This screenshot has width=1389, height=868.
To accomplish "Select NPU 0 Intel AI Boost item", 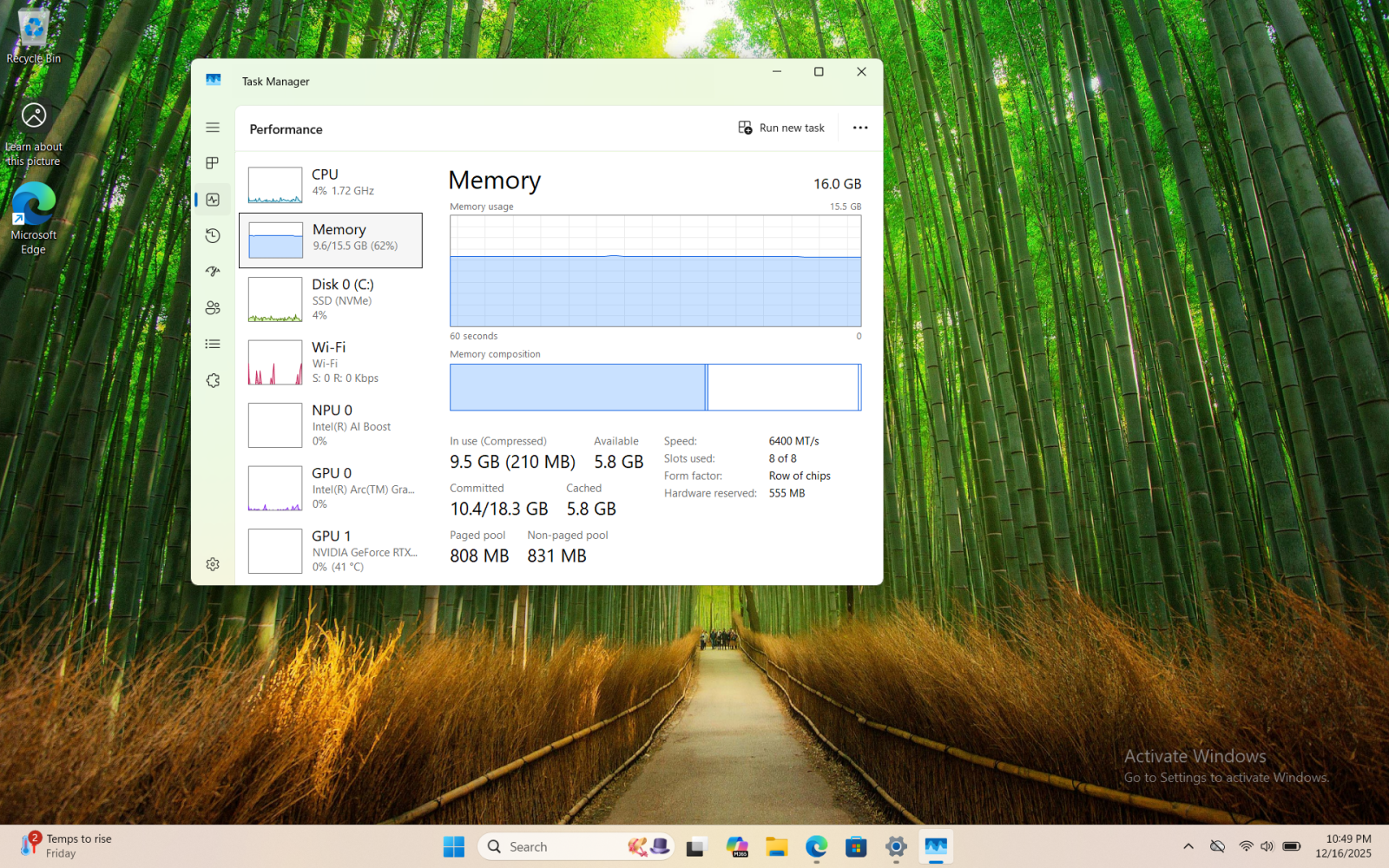I will coord(331,424).
